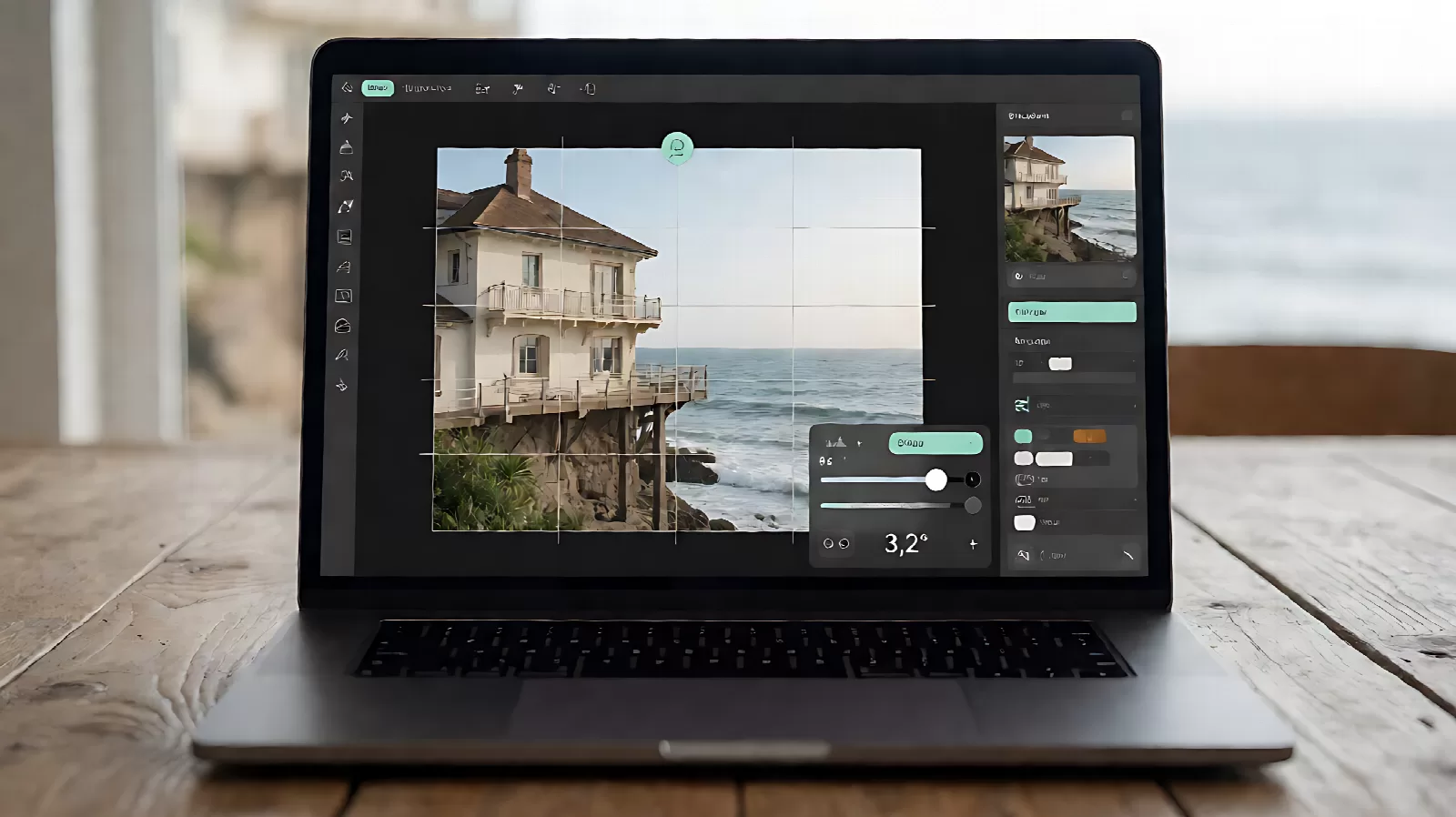Toggle the small white switch beside the wide pill
Screen dimensions: 1456x817
click(1024, 459)
